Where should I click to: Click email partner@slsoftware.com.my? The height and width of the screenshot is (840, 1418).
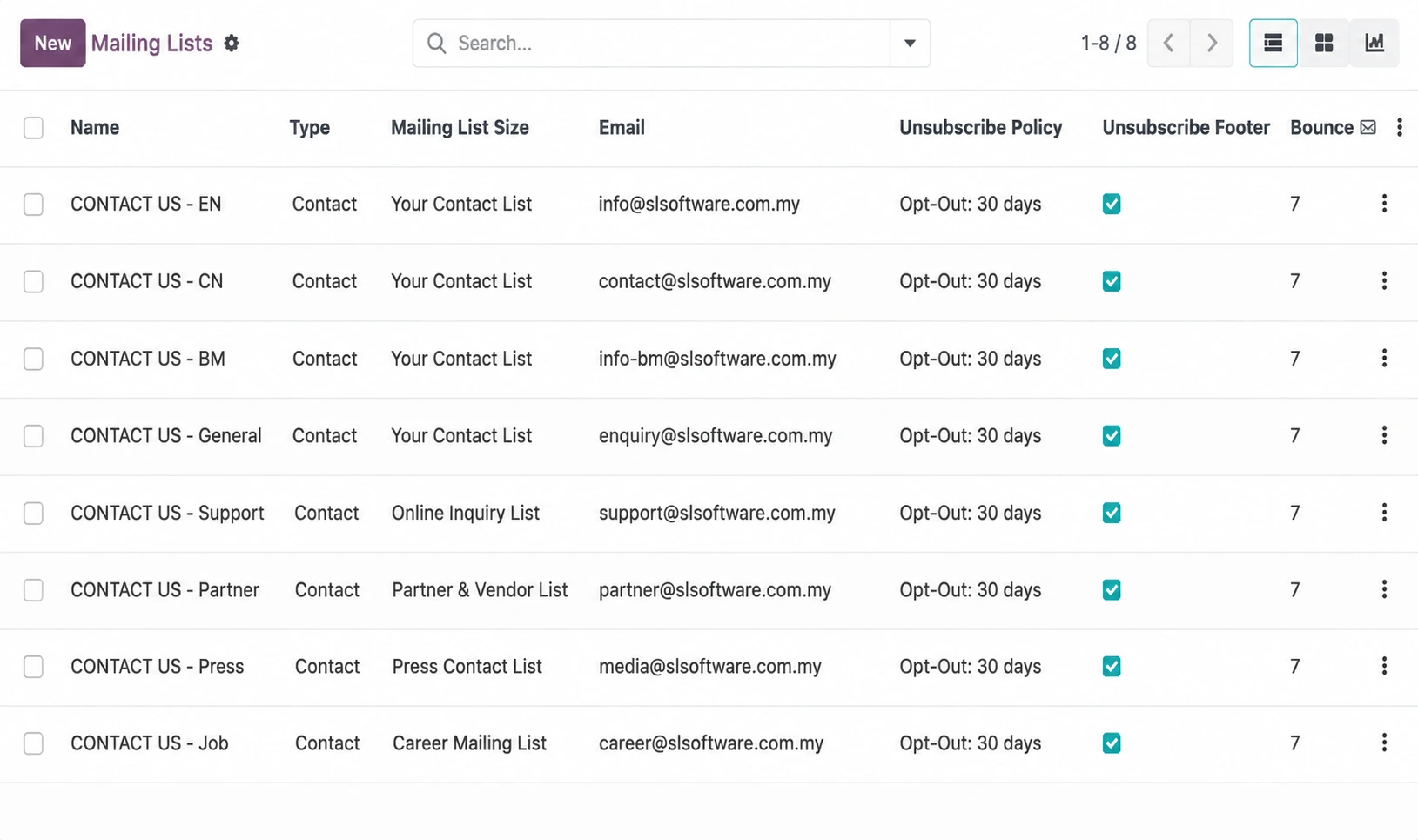(715, 589)
